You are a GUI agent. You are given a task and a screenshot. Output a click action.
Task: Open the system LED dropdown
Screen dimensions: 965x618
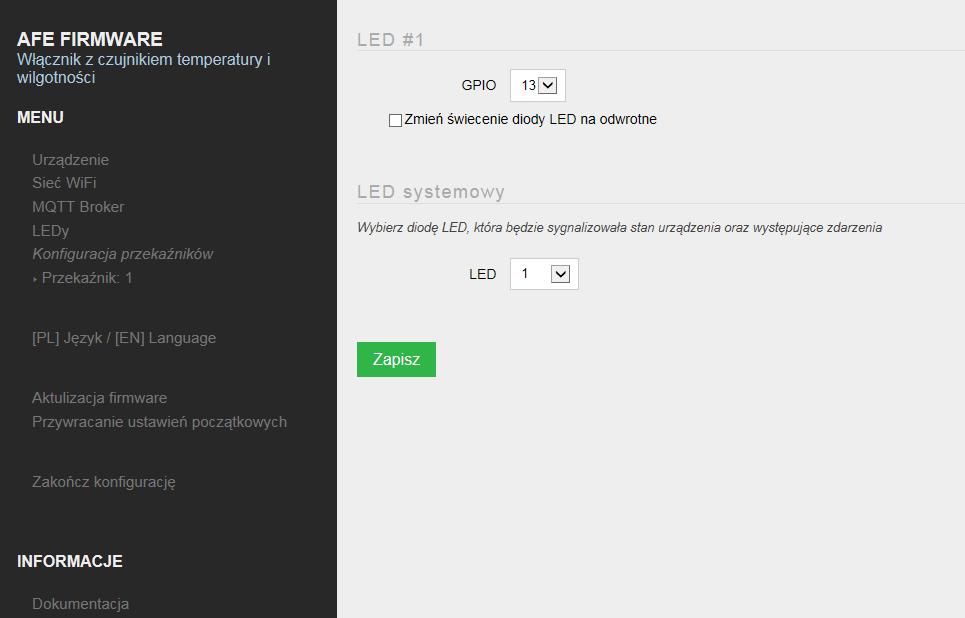click(x=544, y=274)
